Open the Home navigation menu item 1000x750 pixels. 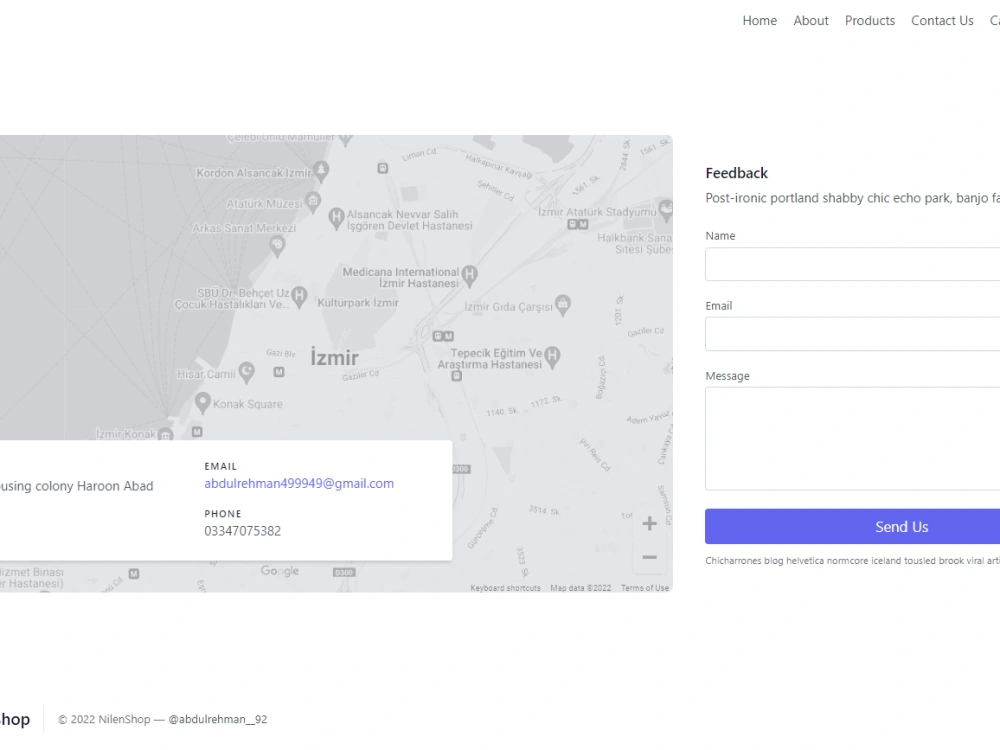759,20
